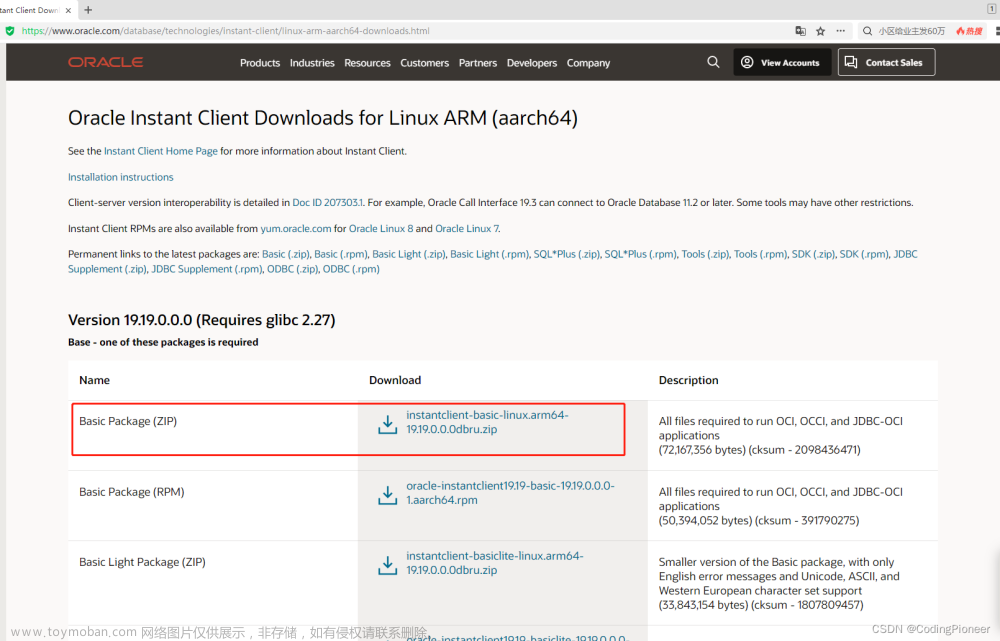Click 'Base - one of these packages is required'
This screenshot has width=1000, height=641.
163,343
